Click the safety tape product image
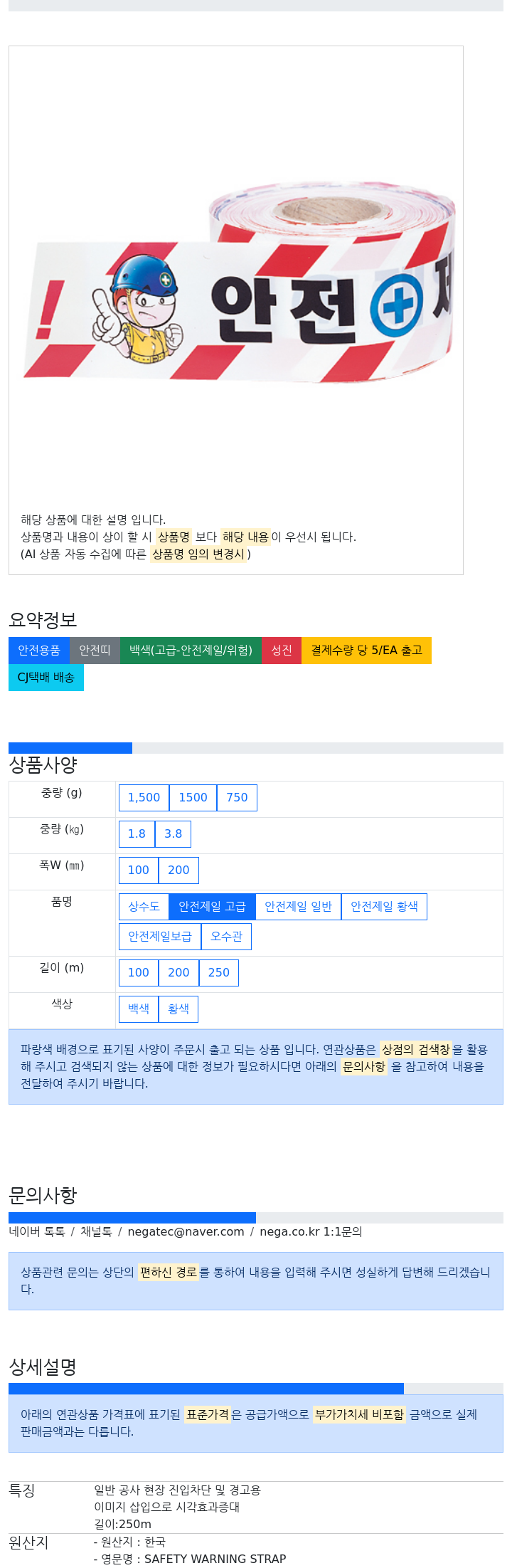The image size is (512, 1568). tap(237, 281)
